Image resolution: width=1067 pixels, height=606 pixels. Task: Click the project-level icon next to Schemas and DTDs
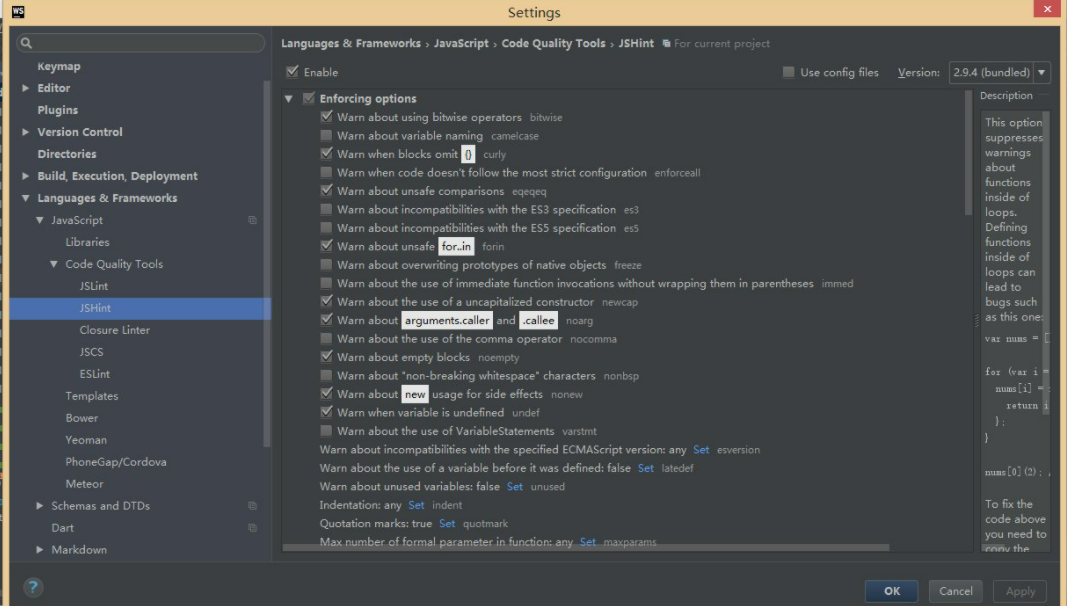(x=252, y=506)
